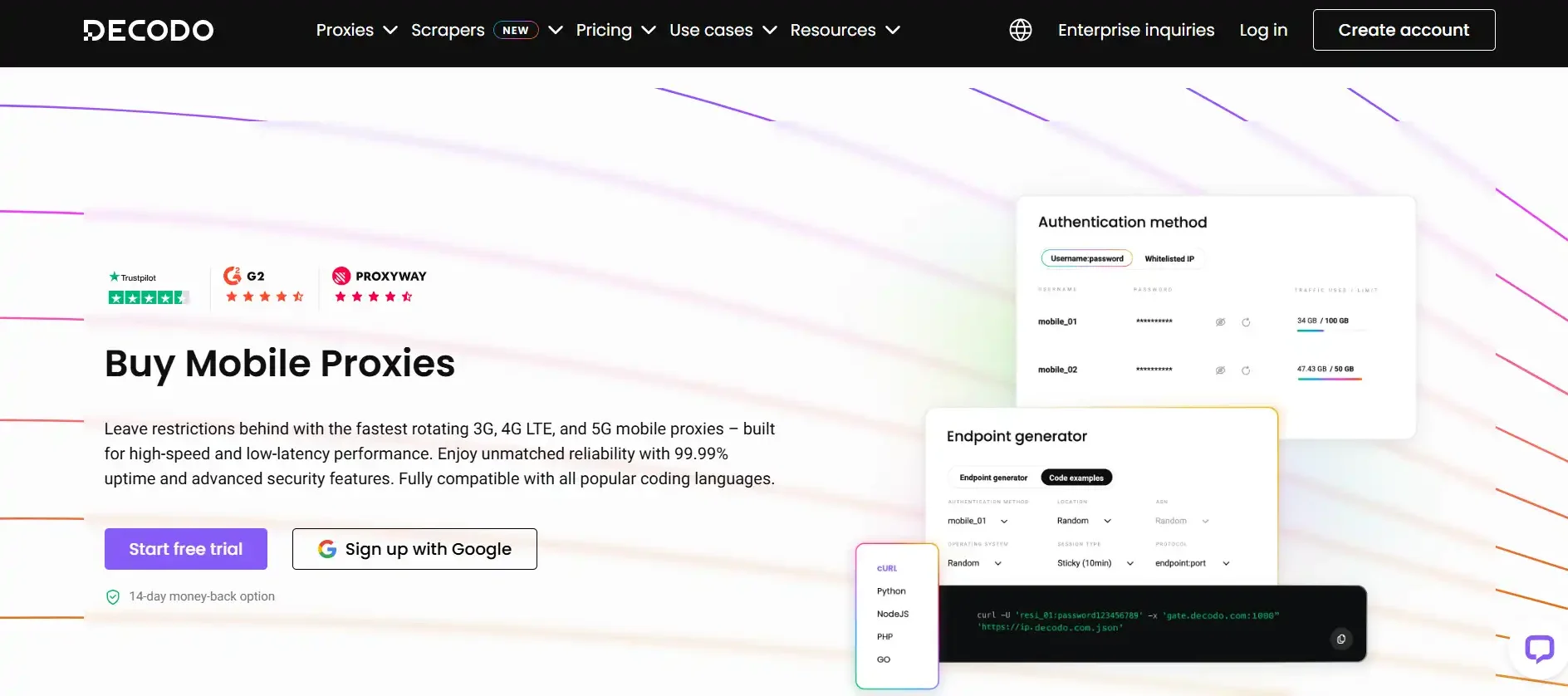Open the Log in page

pos(1263,30)
